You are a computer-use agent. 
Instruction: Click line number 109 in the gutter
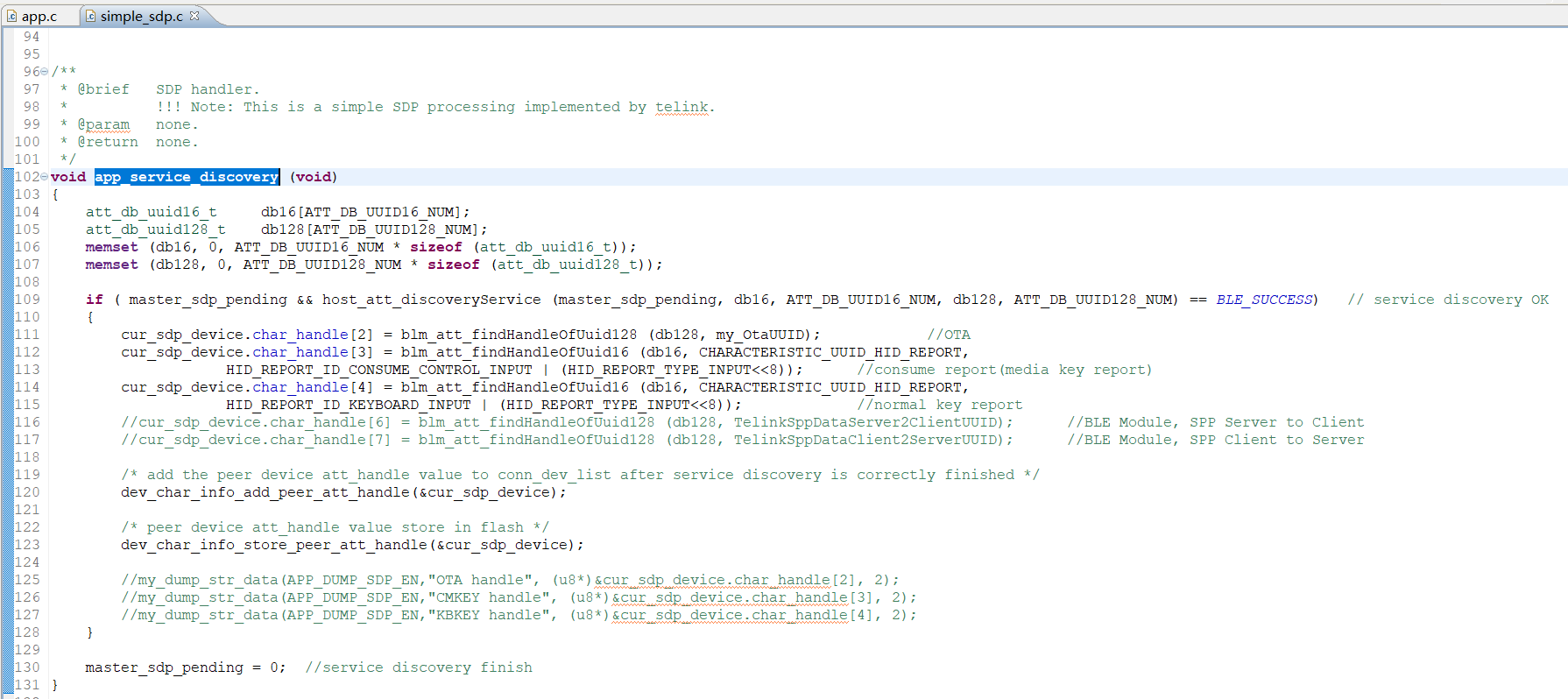[27, 300]
